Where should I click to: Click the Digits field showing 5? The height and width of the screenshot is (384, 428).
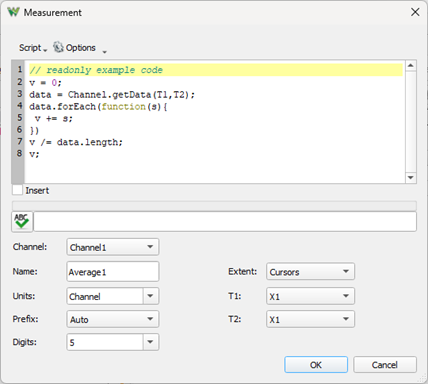click(105, 342)
